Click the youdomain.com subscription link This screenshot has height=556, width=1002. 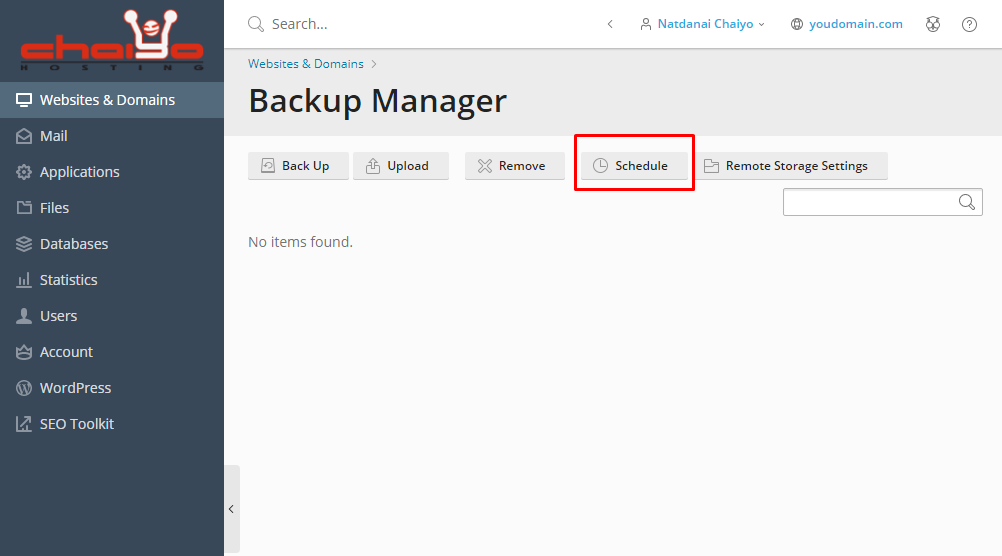[x=855, y=24]
